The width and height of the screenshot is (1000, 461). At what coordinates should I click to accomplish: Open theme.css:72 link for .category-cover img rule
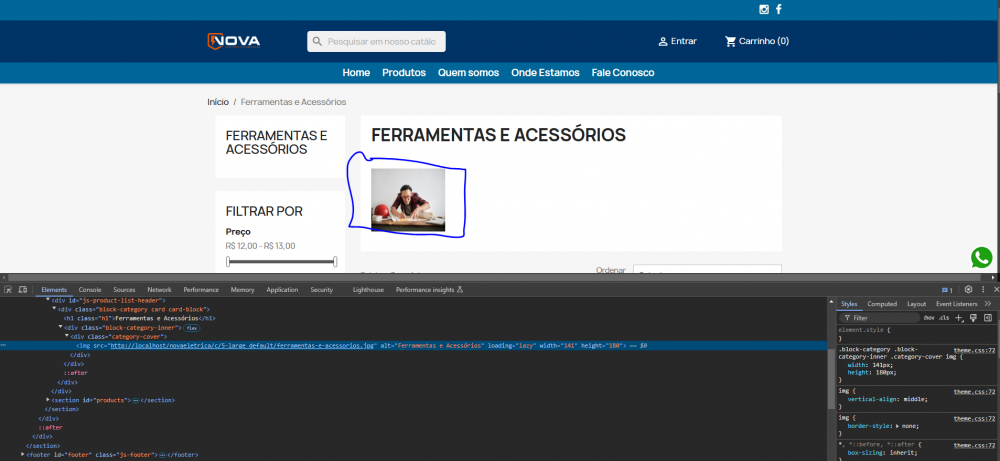pos(974,350)
